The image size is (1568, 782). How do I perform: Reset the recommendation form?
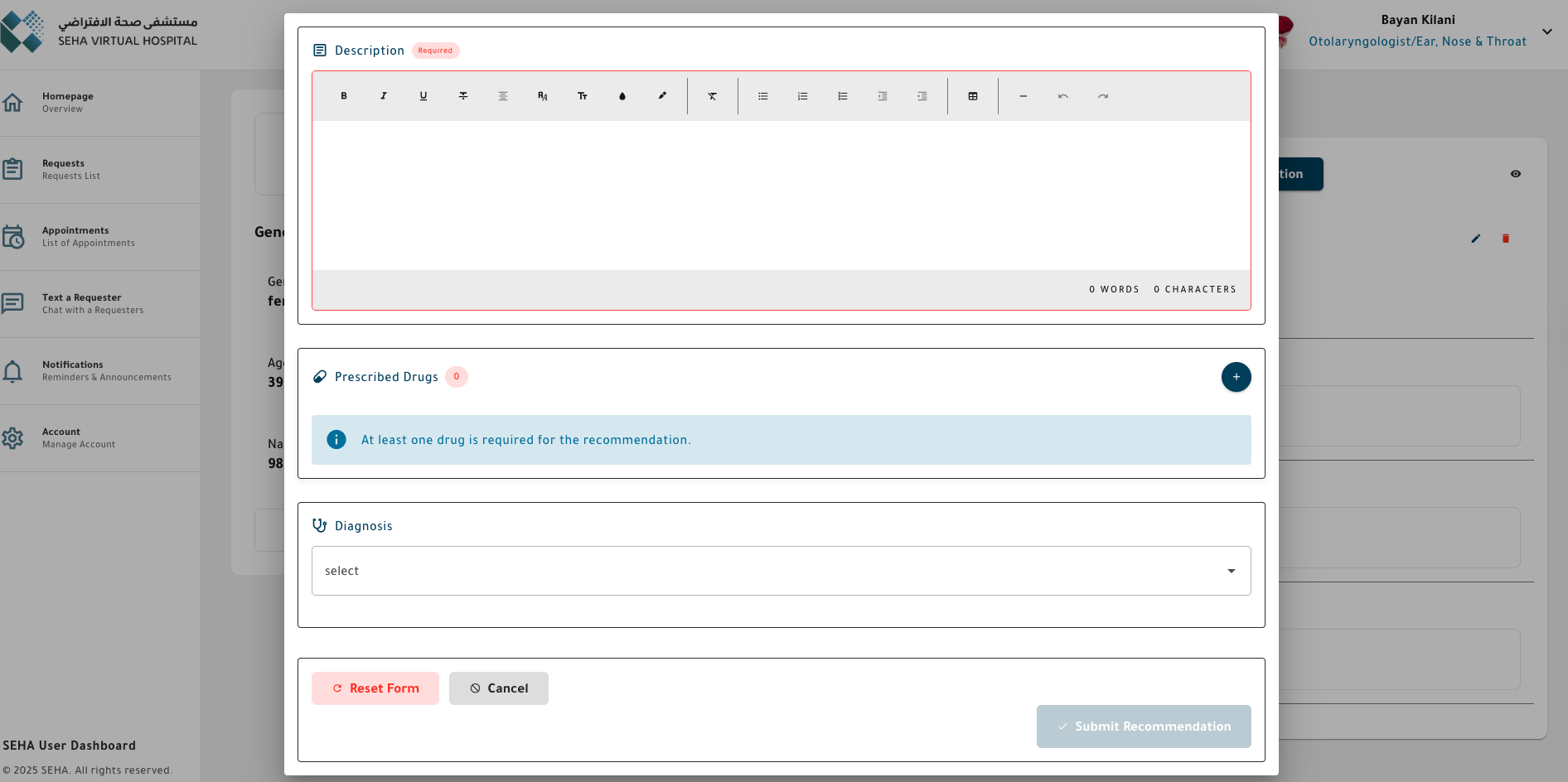point(375,688)
